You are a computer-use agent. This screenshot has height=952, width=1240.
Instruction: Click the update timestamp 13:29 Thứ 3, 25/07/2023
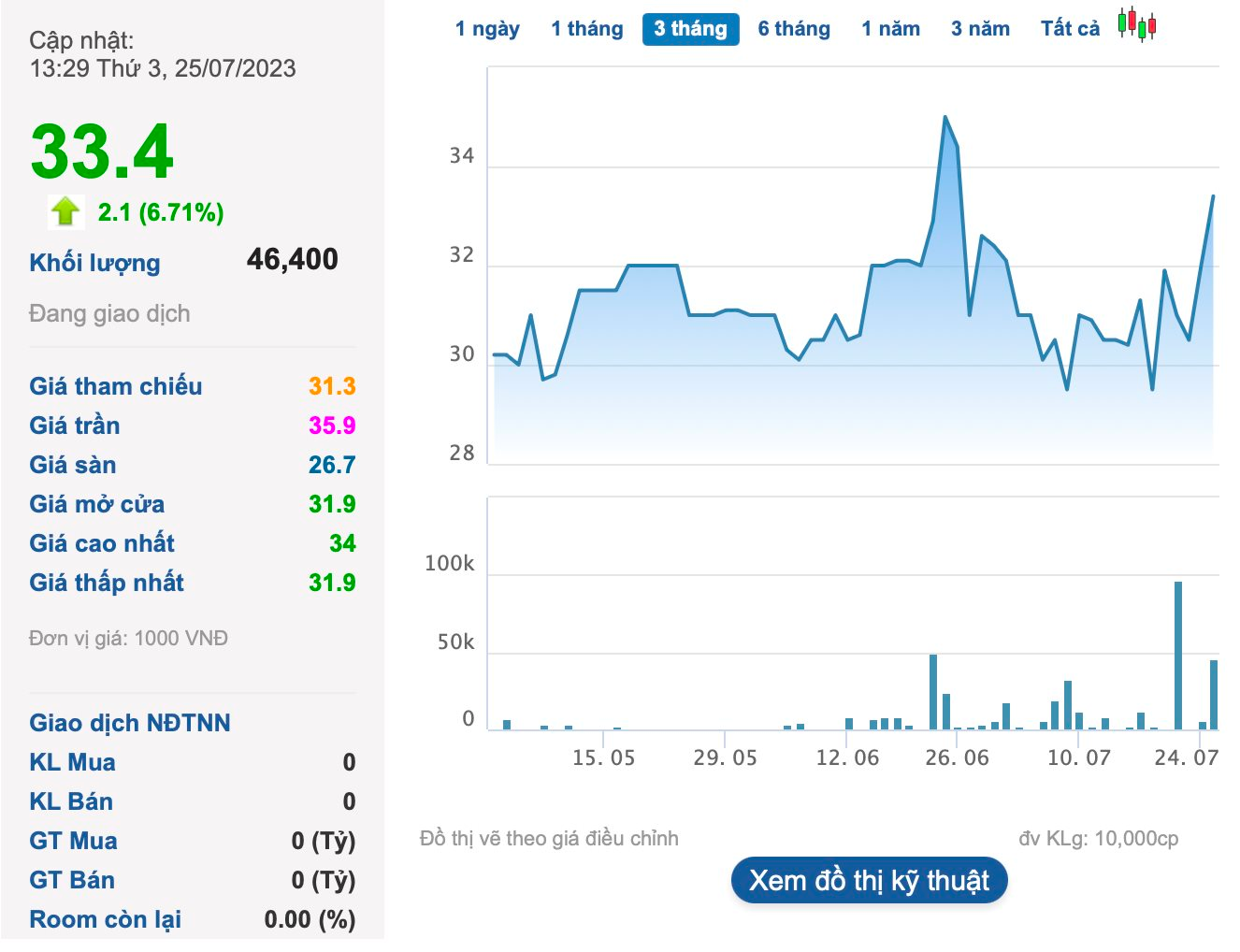163,68
